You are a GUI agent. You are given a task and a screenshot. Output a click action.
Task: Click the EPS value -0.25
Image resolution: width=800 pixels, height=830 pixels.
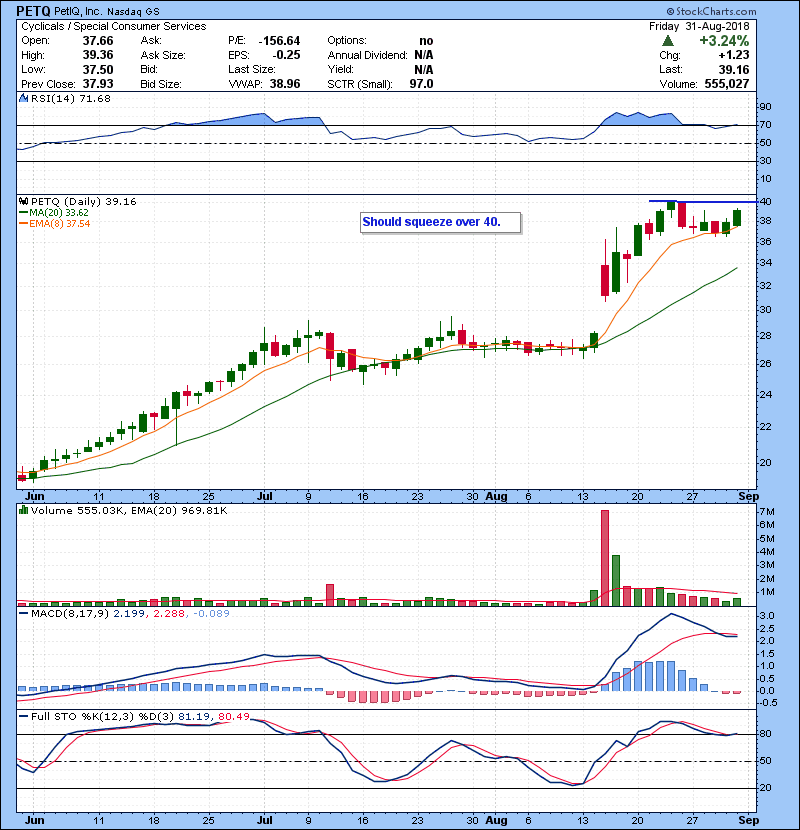click(x=286, y=55)
